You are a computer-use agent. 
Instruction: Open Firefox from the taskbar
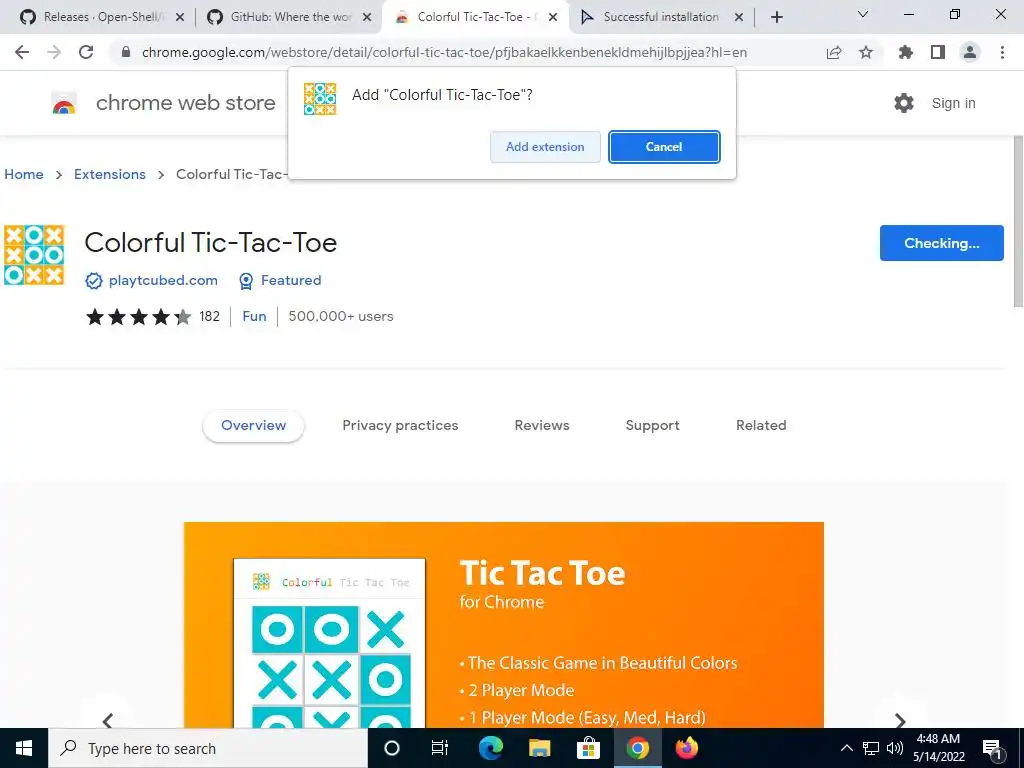coord(686,748)
